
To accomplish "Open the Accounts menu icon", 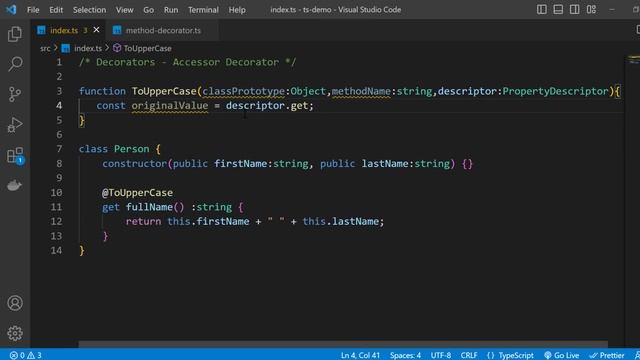I will [15, 303].
